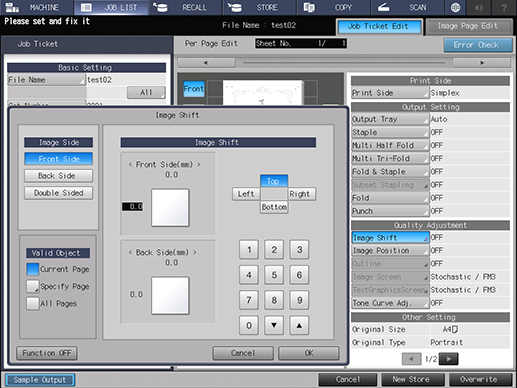
Task: Open the Output Tray setting
Action: (x=390, y=119)
